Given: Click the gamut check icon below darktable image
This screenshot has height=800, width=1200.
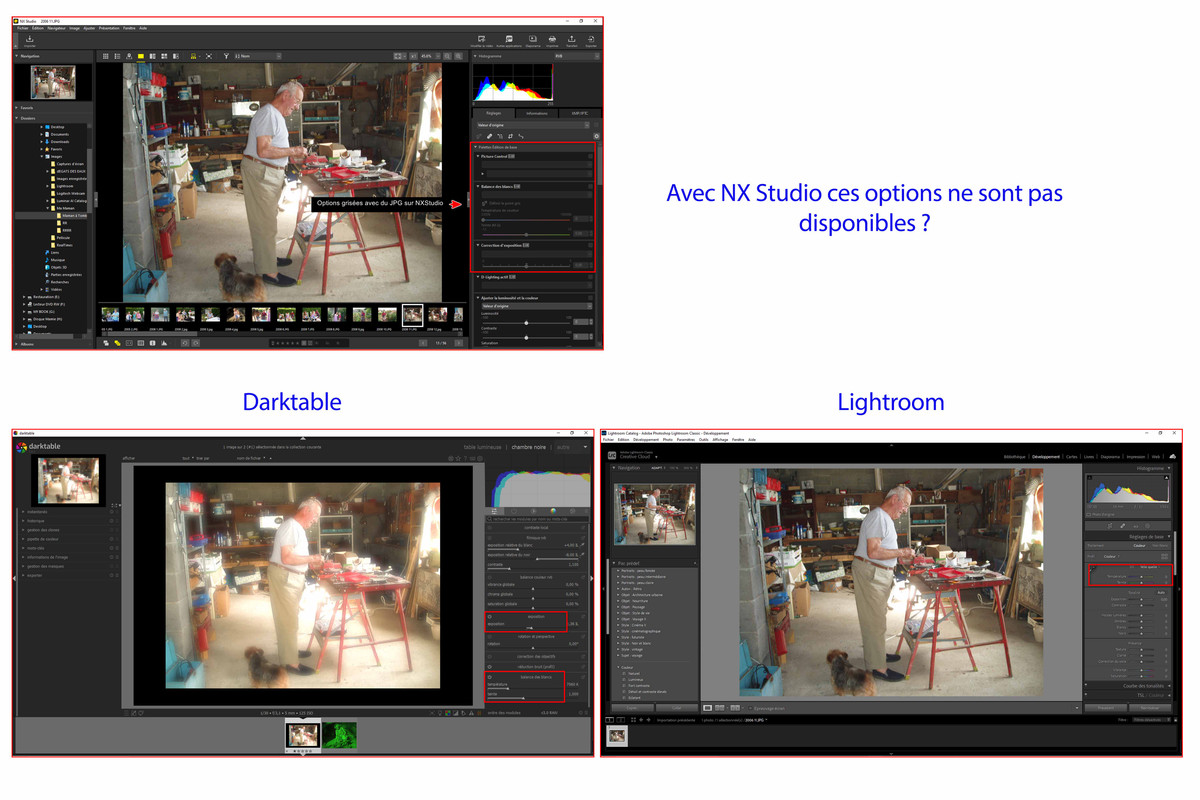Looking at the screenshot, I should [x=471, y=713].
